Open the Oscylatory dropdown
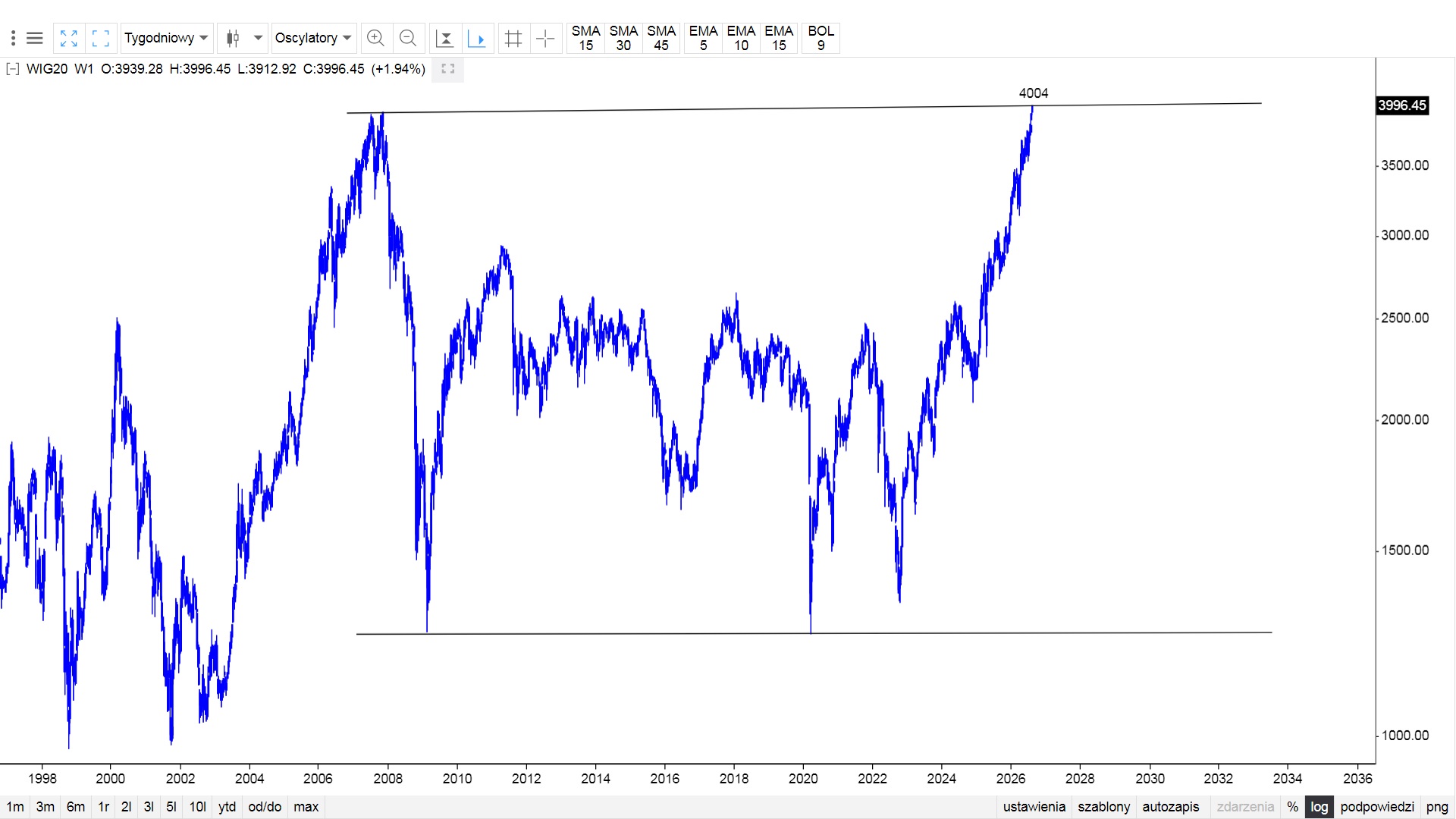Viewport: 1456px width, 819px height. 313,38
